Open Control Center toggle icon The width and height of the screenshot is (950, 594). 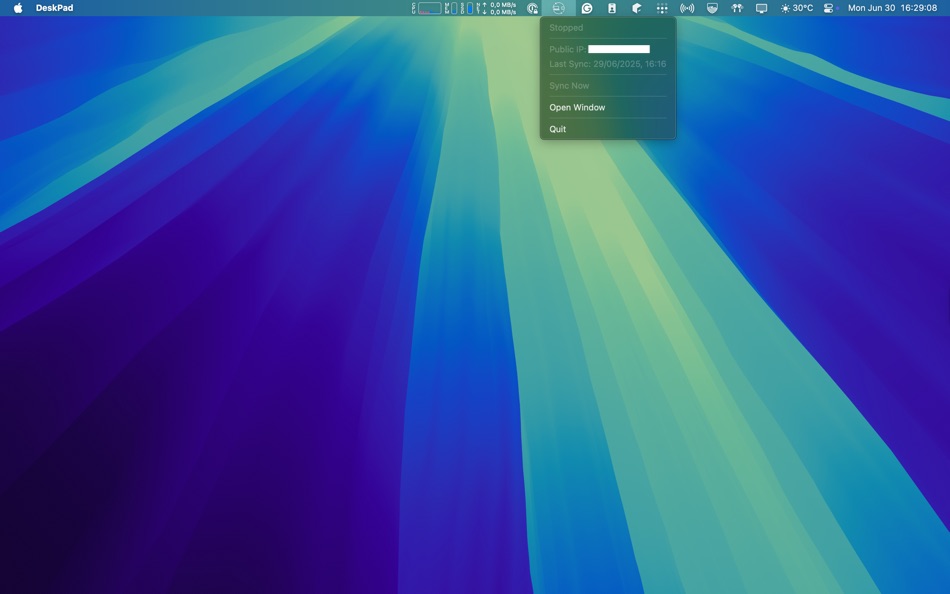(828, 8)
